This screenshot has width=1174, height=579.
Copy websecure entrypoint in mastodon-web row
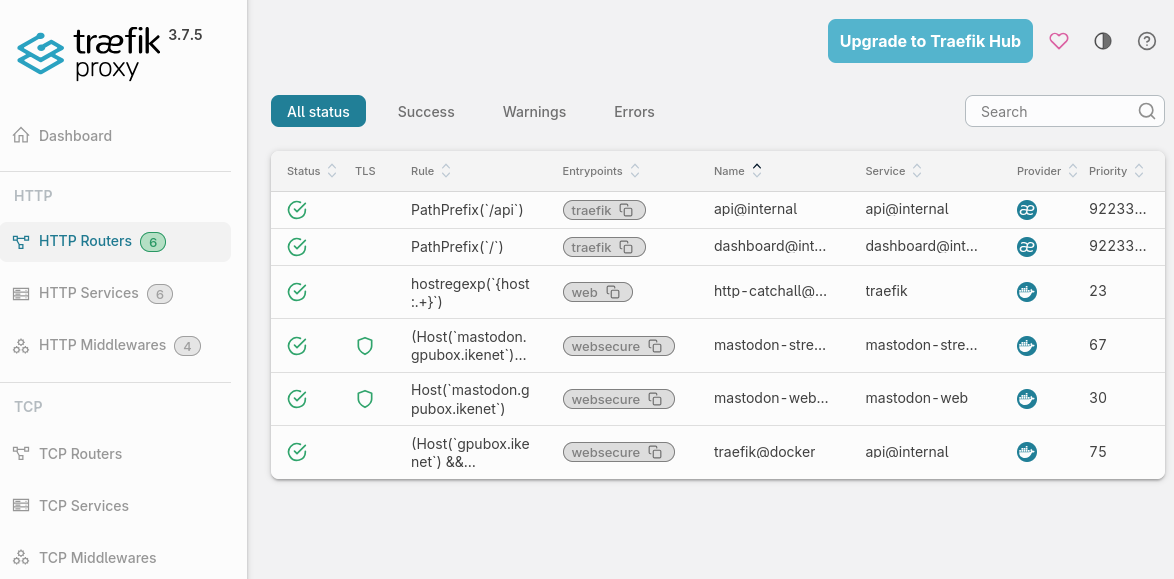655,399
